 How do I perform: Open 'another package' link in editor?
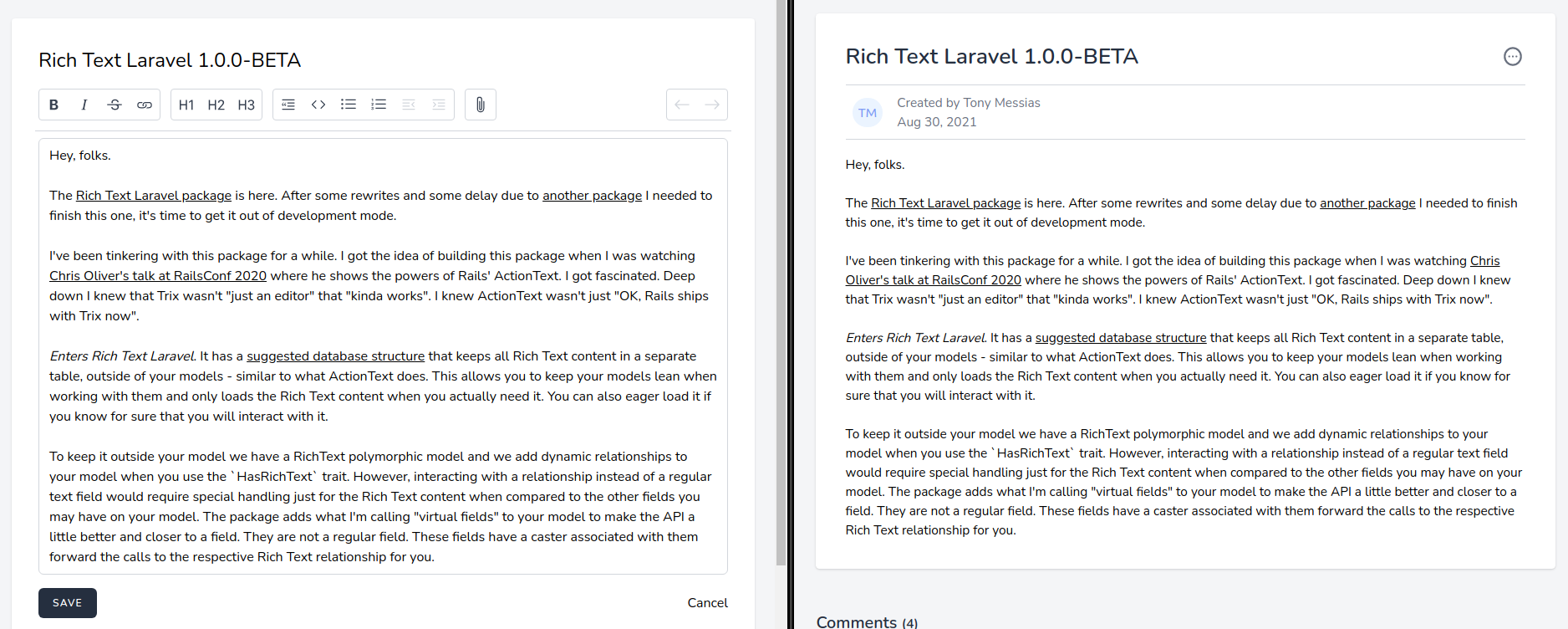(x=592, y=196)
